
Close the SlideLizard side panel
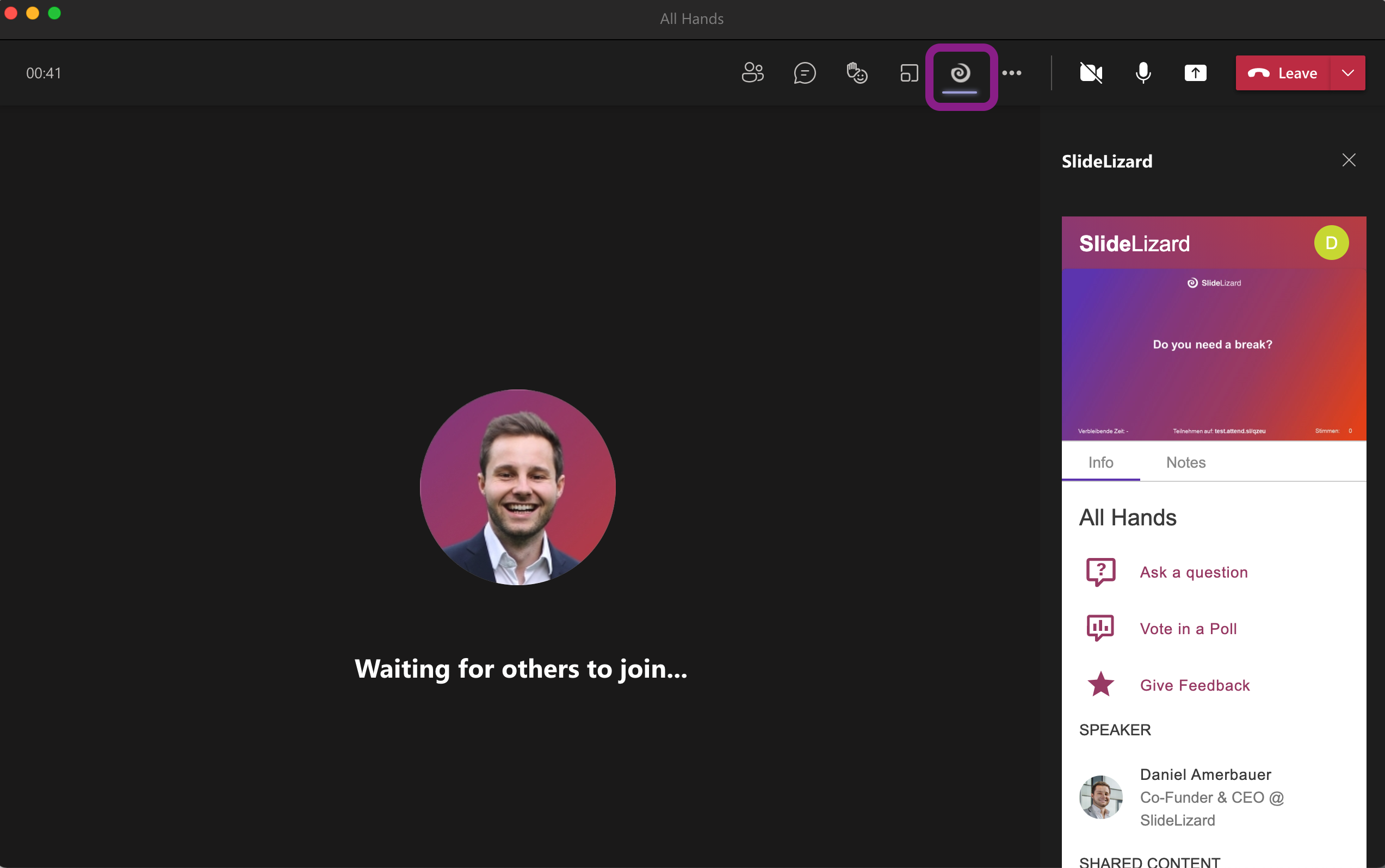[1349, 160]
